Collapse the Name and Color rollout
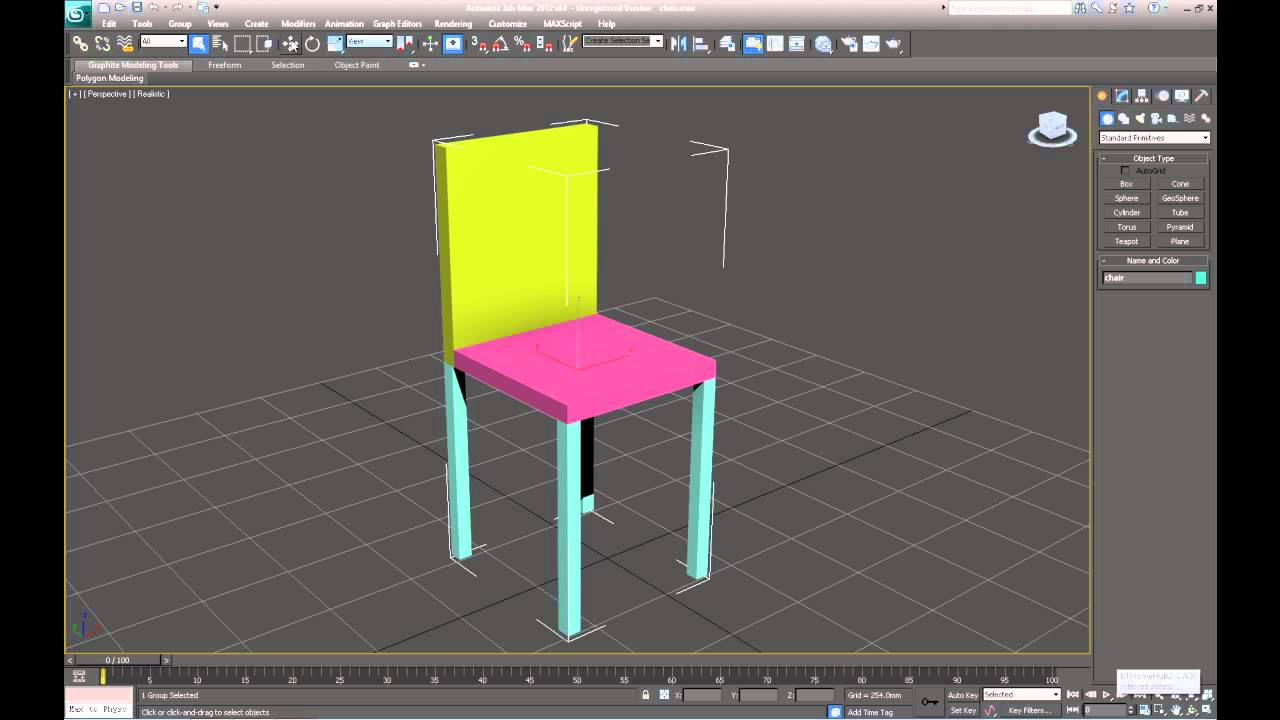The image size is (1280, 720). pos(1154,260)
